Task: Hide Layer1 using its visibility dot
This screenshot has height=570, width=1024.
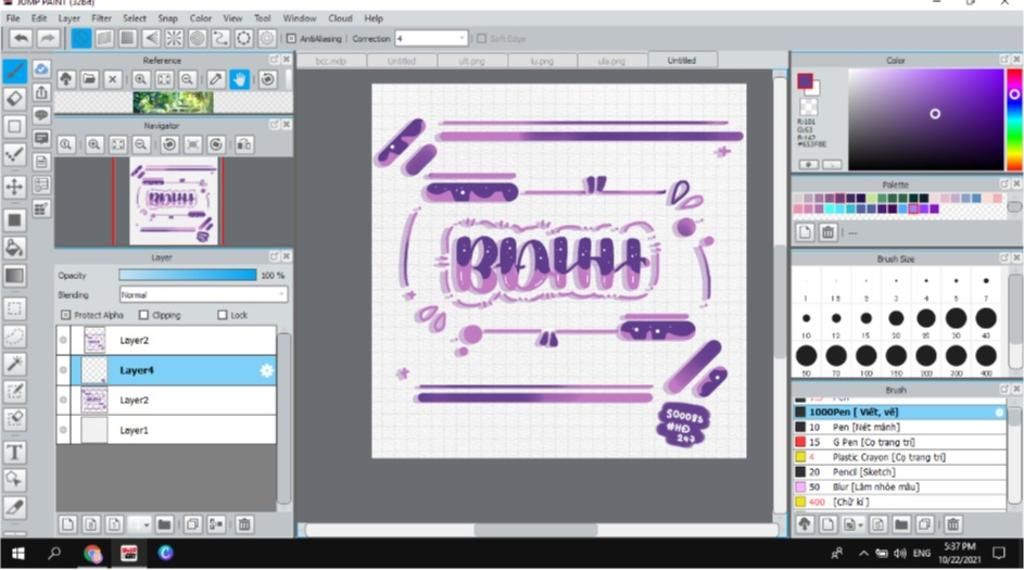Action: 63,430
